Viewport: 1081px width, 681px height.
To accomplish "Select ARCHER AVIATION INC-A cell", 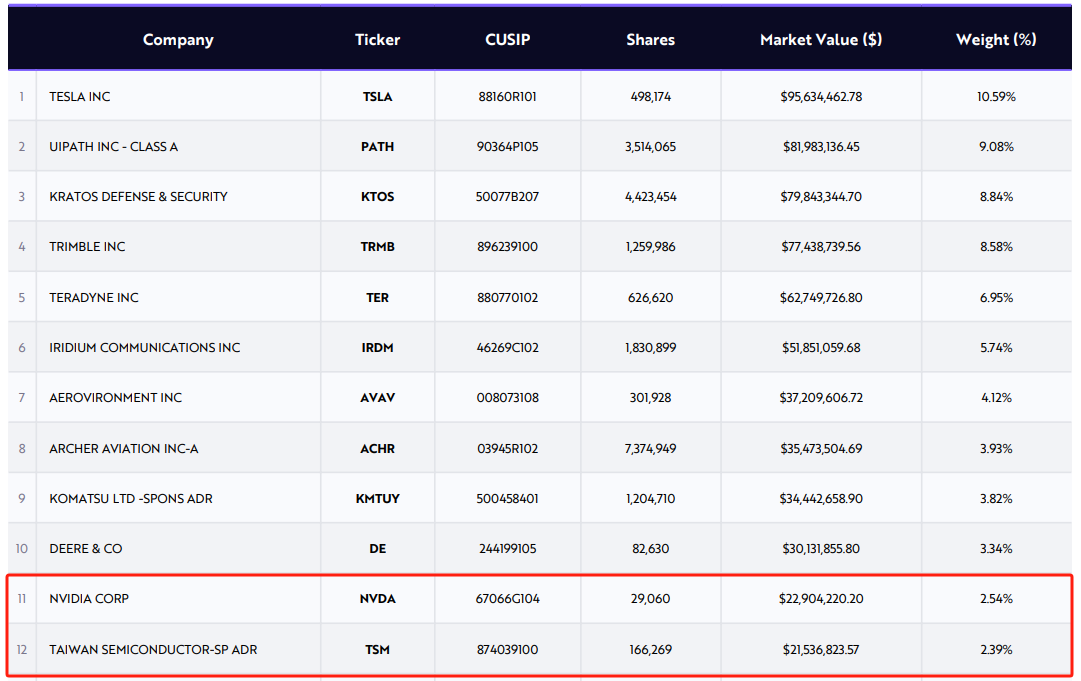I will 123,449.
